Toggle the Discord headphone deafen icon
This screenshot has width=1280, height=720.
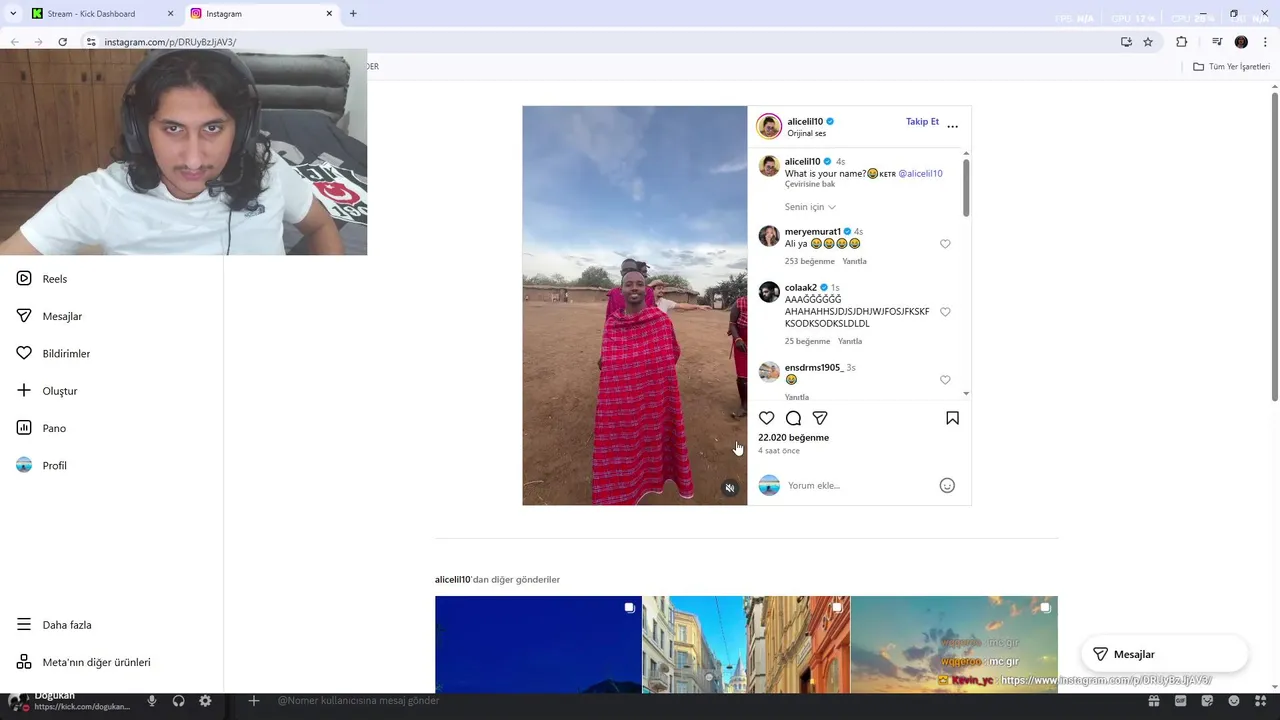178,701
